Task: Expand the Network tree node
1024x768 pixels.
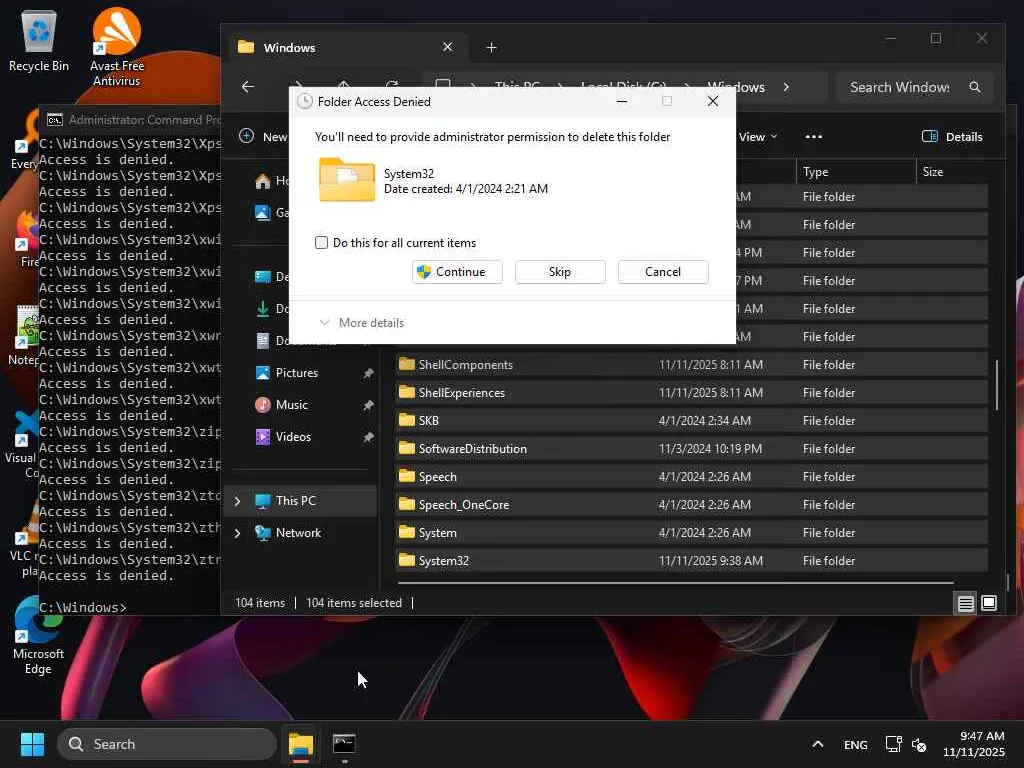Action: (x=237, y=533)
